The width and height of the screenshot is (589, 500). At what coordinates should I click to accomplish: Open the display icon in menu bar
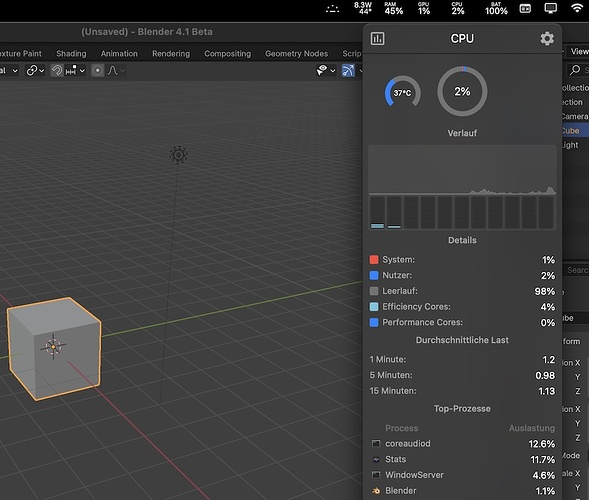coord(551,8)
